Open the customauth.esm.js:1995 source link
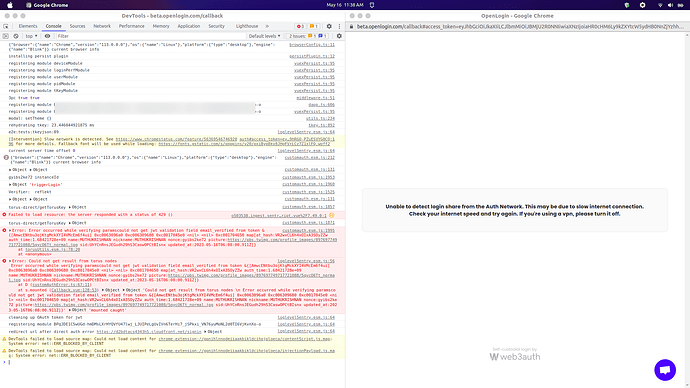The width and height of the screenshot is (690, 388). pyautogui.click(x=308, y=231)
